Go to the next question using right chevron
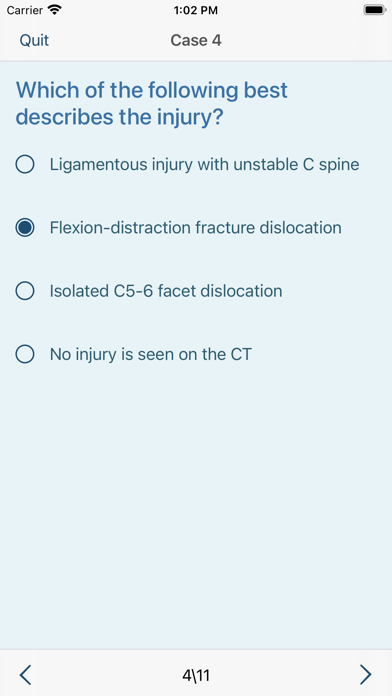Image resolution: width=392 pixels, height=696 pixels. click(365, 675)
